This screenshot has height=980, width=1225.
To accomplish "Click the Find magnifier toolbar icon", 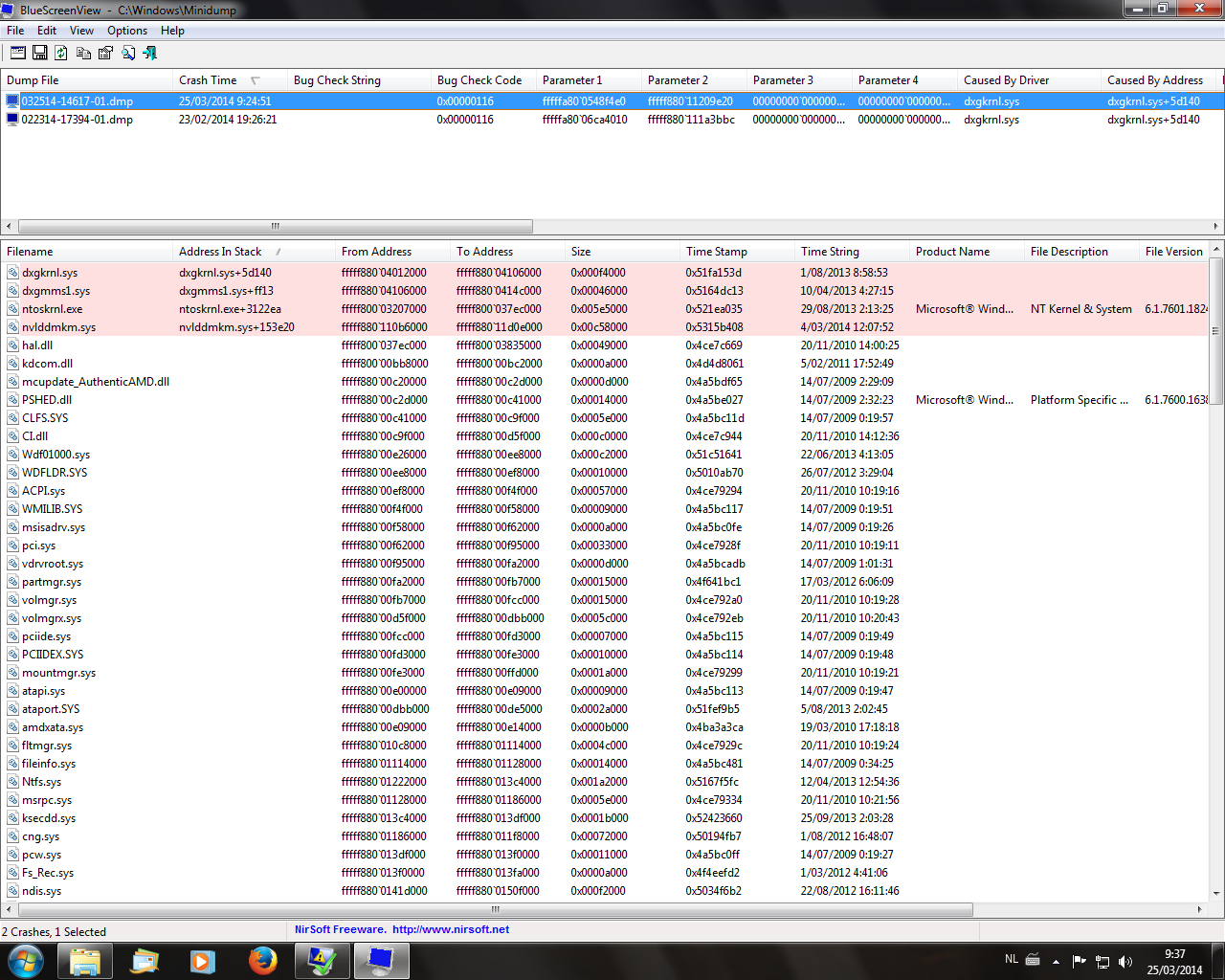I will click(127, 53).
